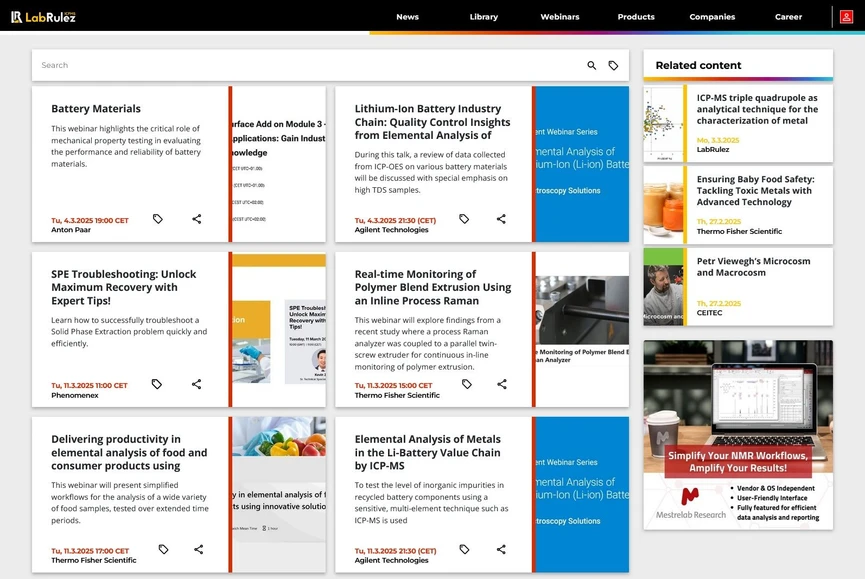Open SPE Troubleshooting webinar title
The width and height of the screenshot is (865, 579).
(x=124, y=287)
